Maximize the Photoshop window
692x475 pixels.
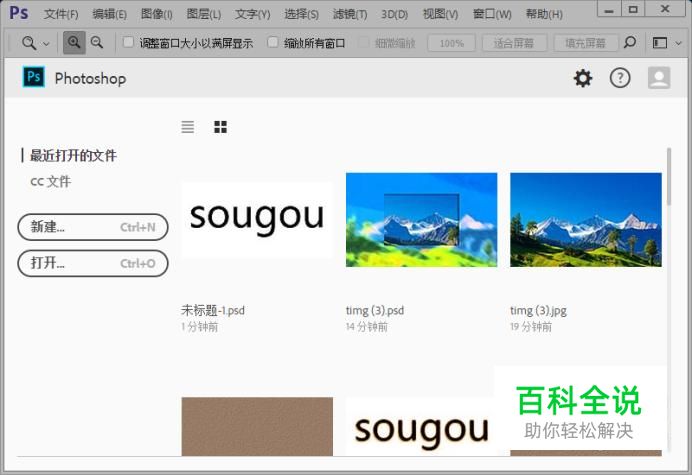(633, 9)
